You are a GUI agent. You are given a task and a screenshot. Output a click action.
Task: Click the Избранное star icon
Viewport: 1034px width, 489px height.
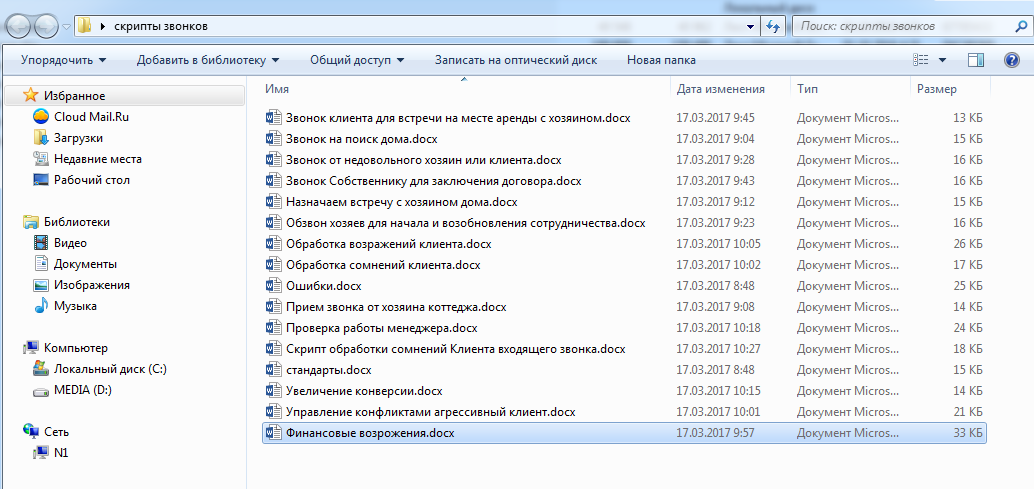[30, 96]
